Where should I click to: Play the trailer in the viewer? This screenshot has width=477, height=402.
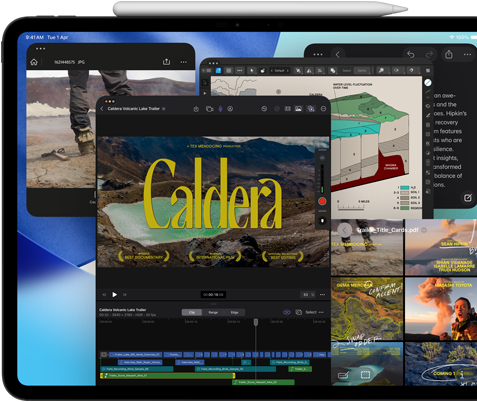point(114,295)
